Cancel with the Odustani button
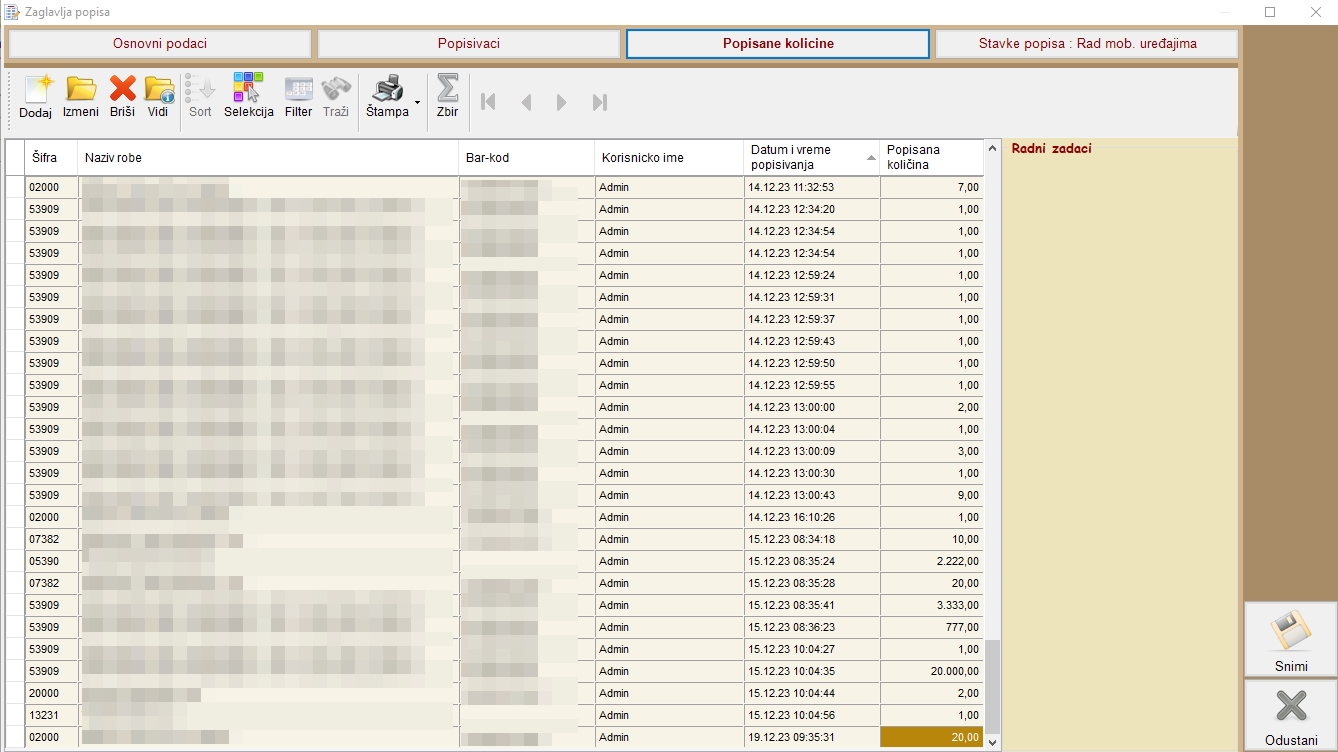 click(x=1290, y=716)
